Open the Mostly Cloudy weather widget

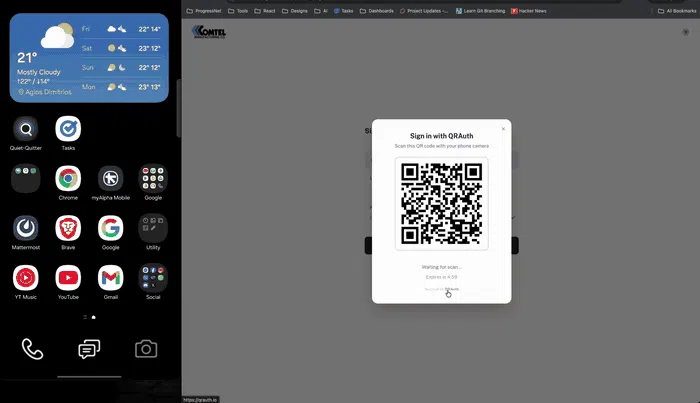pyautogui.click(x=89, y=58)
